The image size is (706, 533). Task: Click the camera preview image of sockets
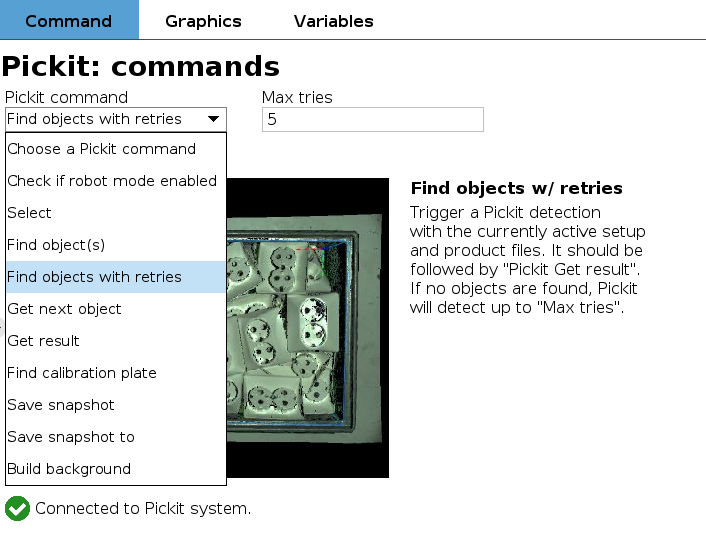coord(308,328)
